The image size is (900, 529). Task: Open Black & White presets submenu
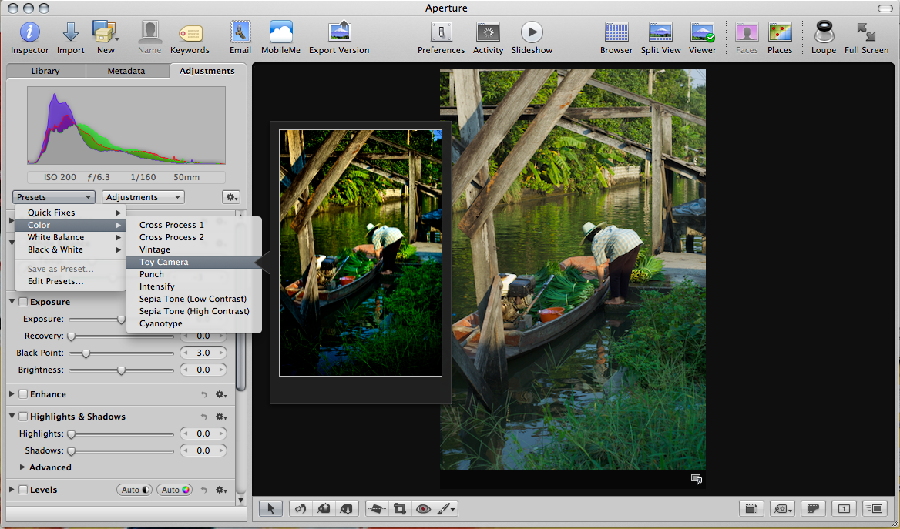click(70, 250)
